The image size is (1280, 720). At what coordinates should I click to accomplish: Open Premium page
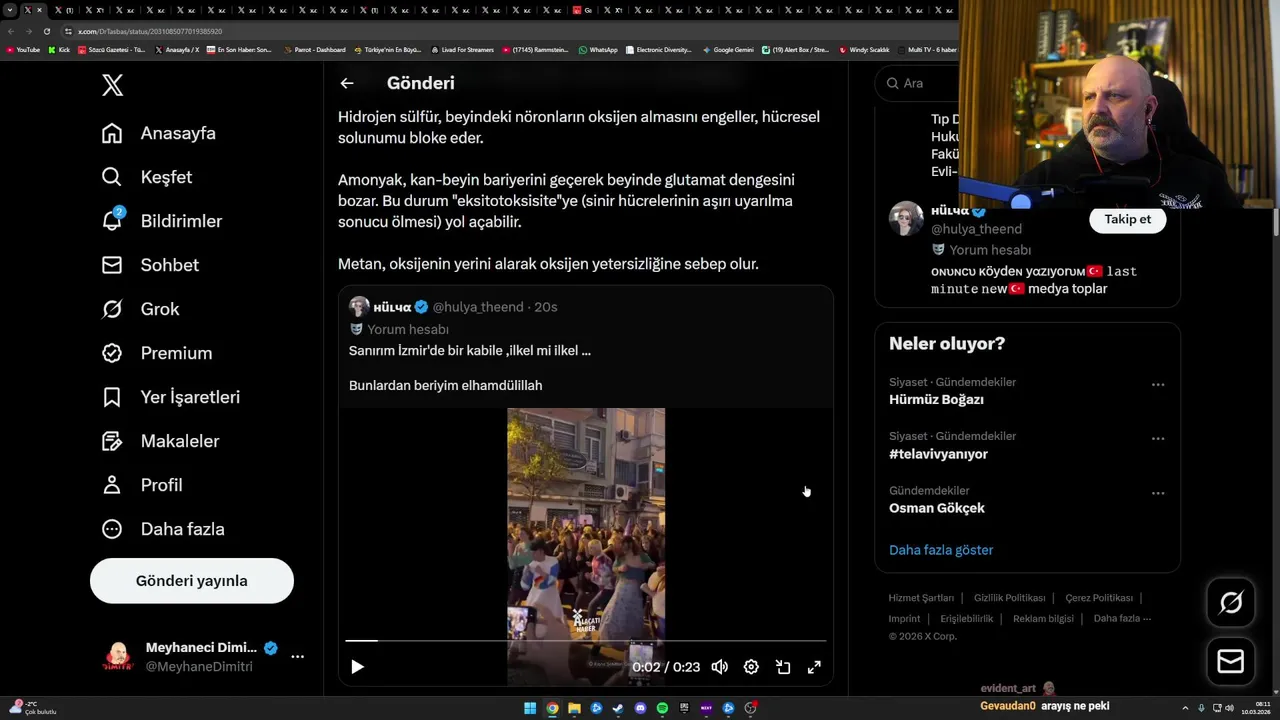(x=157, y=353)
